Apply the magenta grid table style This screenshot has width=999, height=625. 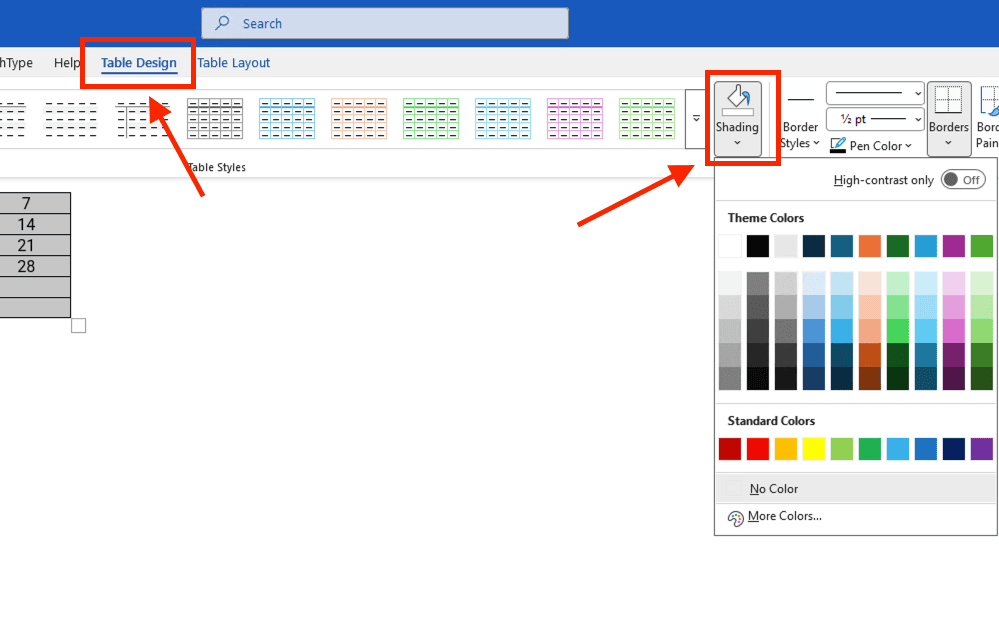pyautogui.click(x=575, y=119)
